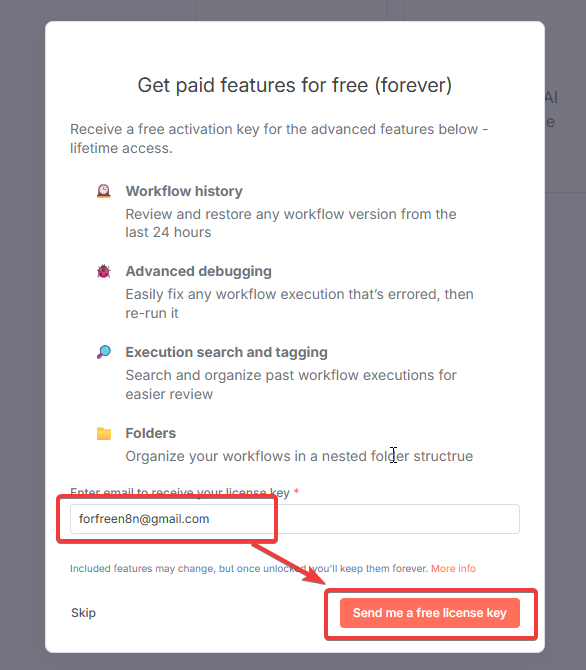The image size is (586, 670).
Task: Click the Advanced debugging ladybug icon
Action: pos(103,271)
